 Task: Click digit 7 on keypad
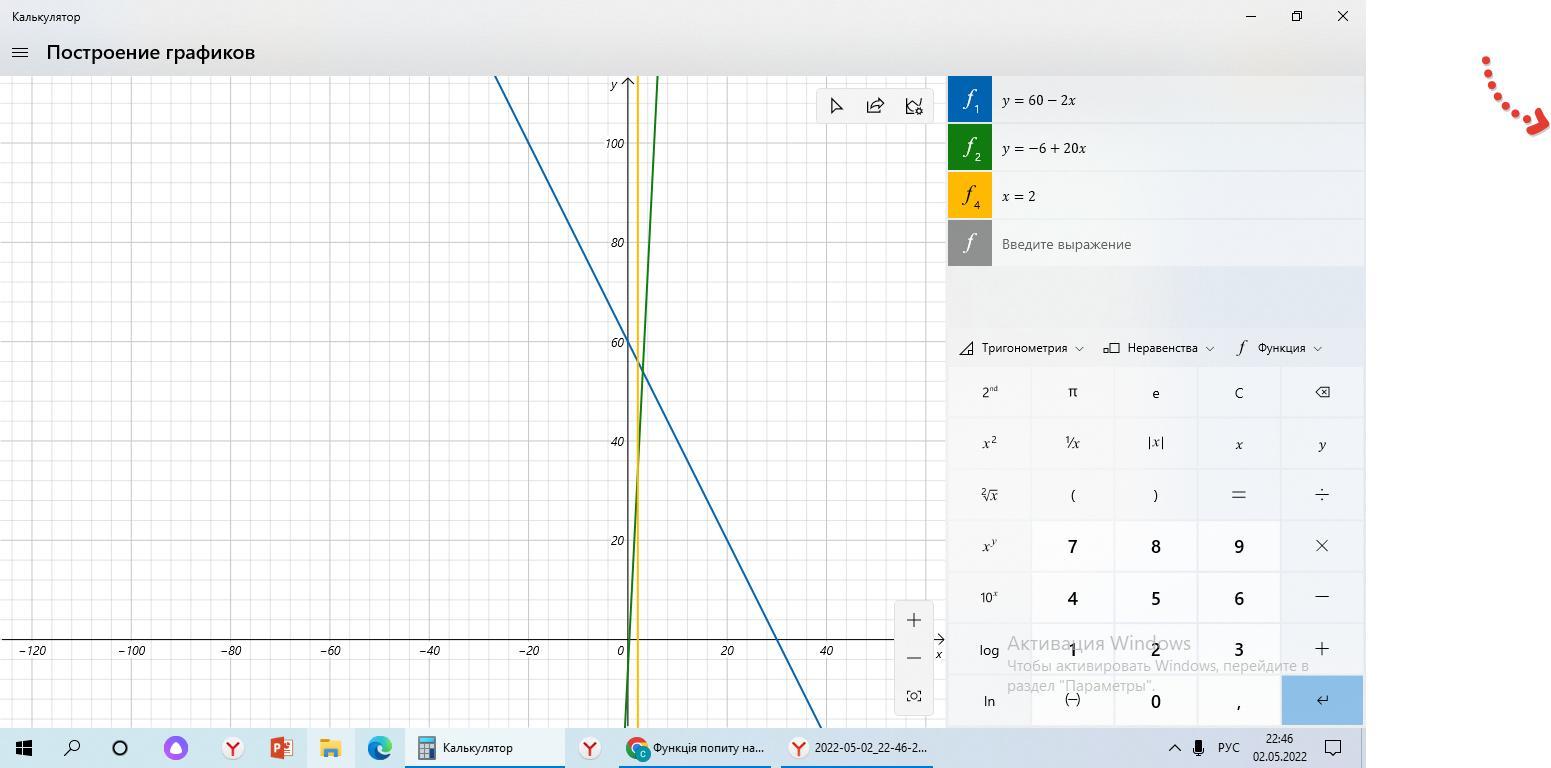pyautogui.click(x=1072, y=546)
